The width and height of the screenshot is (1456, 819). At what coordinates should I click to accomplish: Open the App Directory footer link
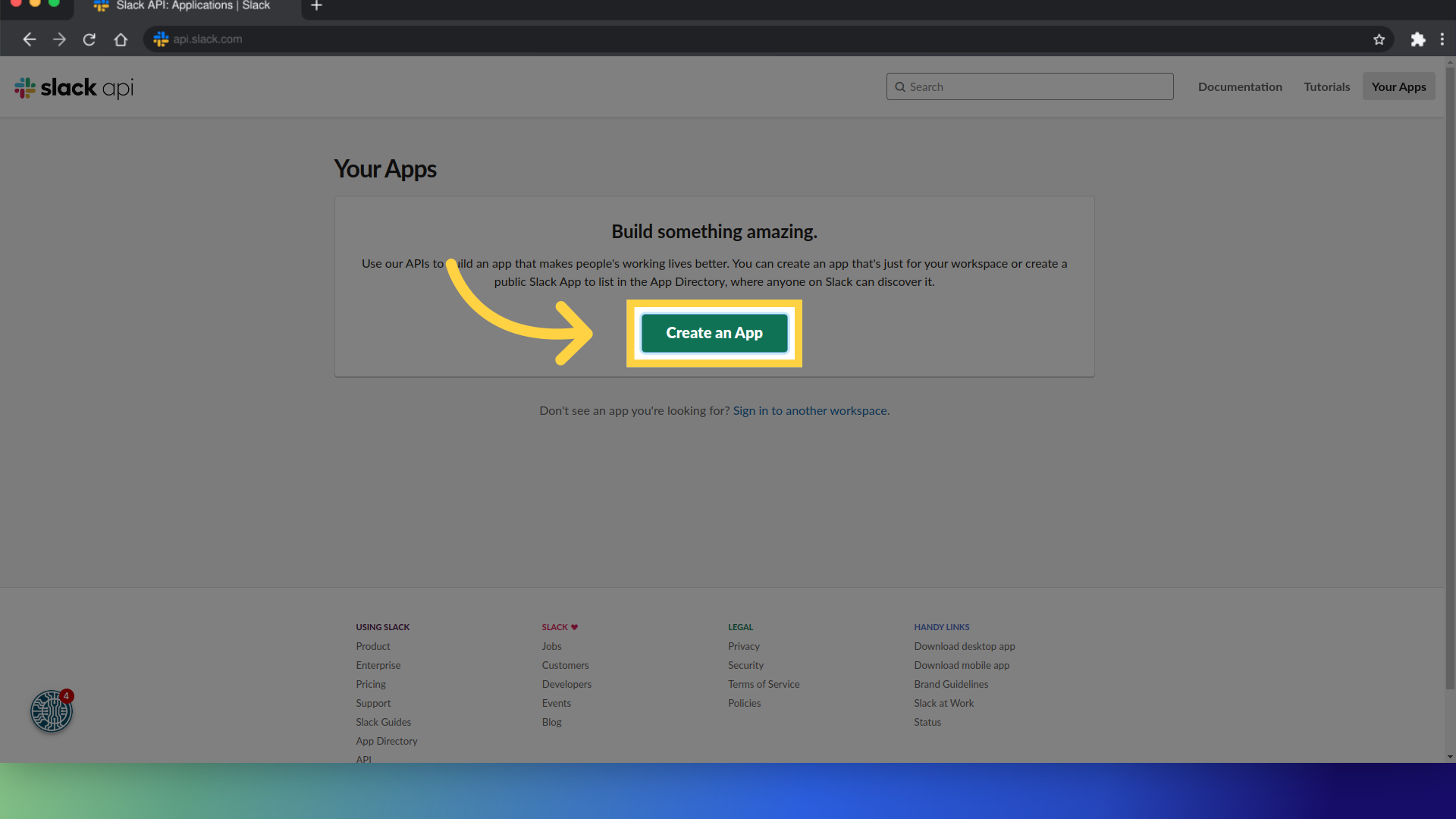coord(387,741)
